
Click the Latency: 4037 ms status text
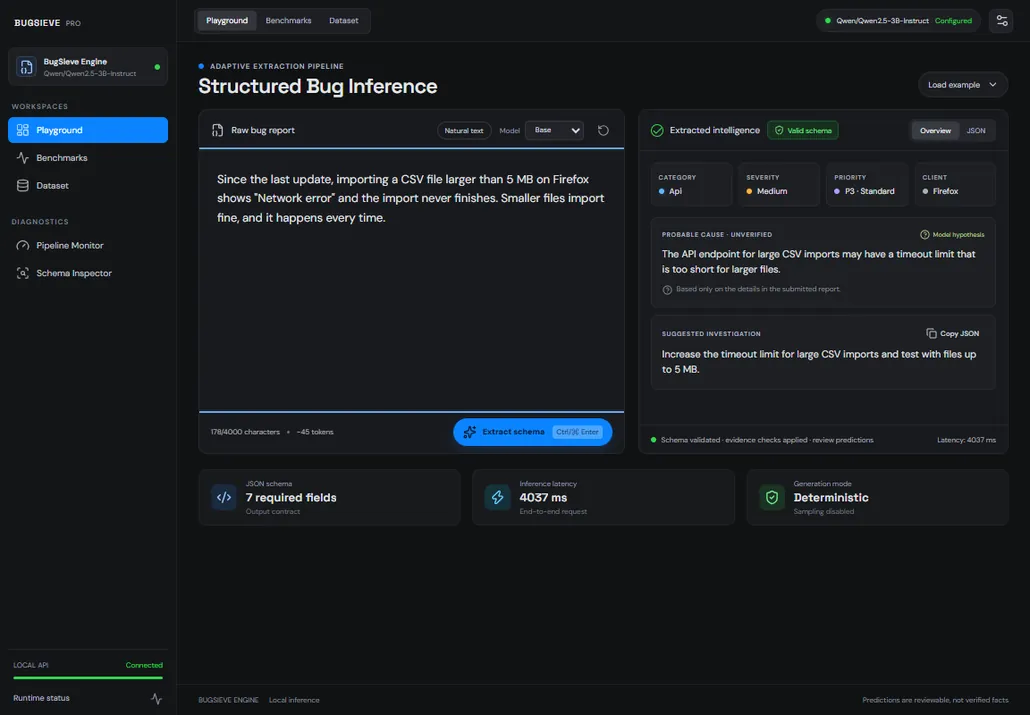click(x=966, y=440)
